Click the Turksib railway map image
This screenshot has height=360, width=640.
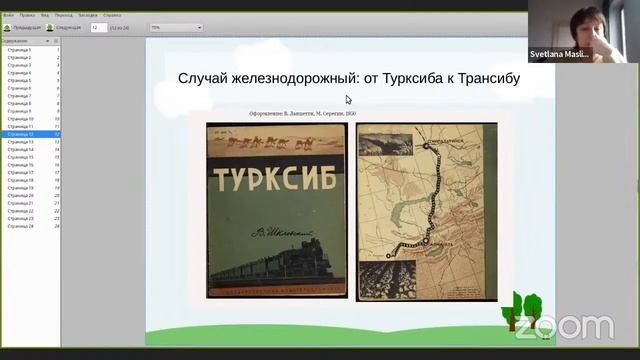(x=427, y=212)
